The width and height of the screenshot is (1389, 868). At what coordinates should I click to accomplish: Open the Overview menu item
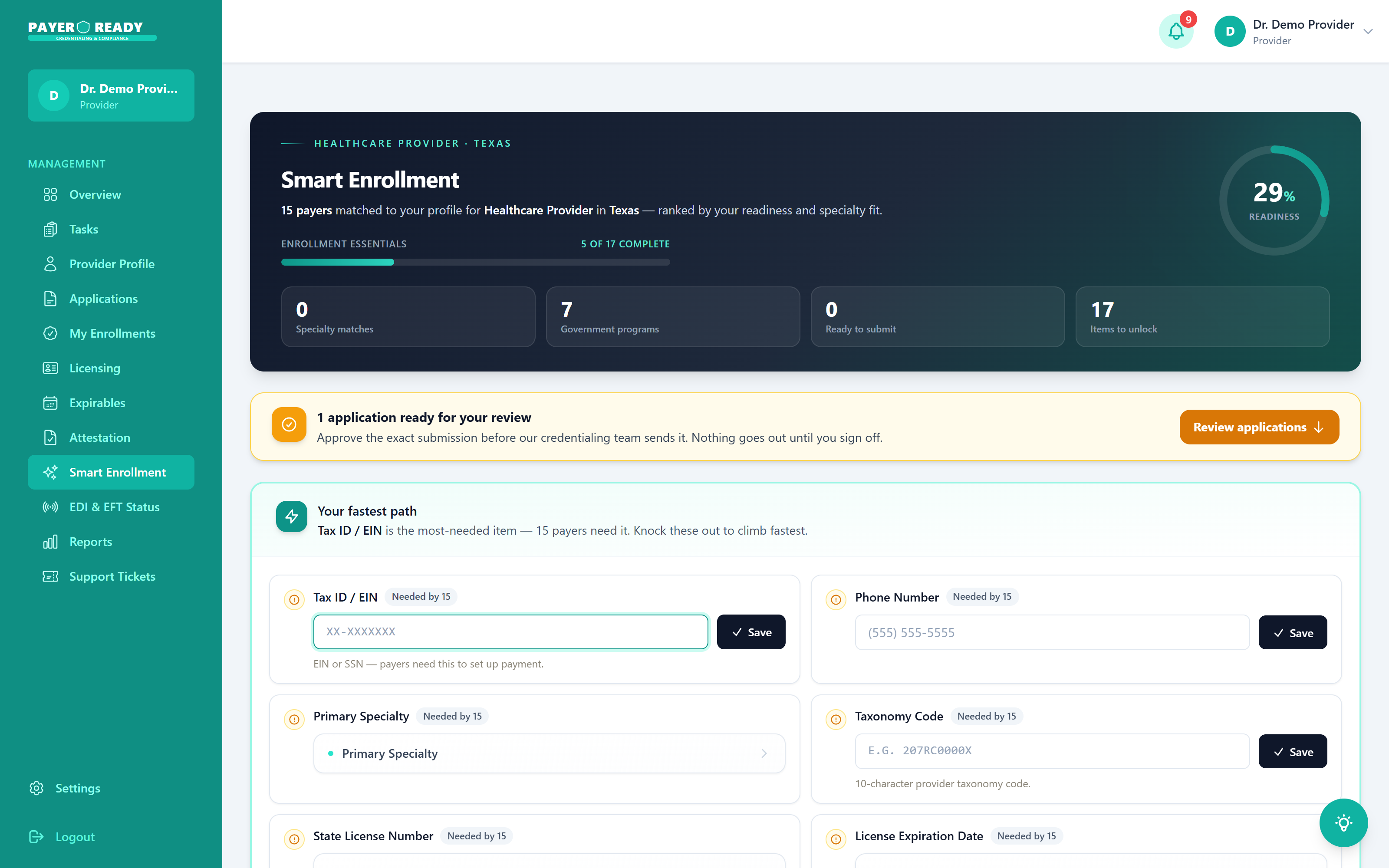111,194
